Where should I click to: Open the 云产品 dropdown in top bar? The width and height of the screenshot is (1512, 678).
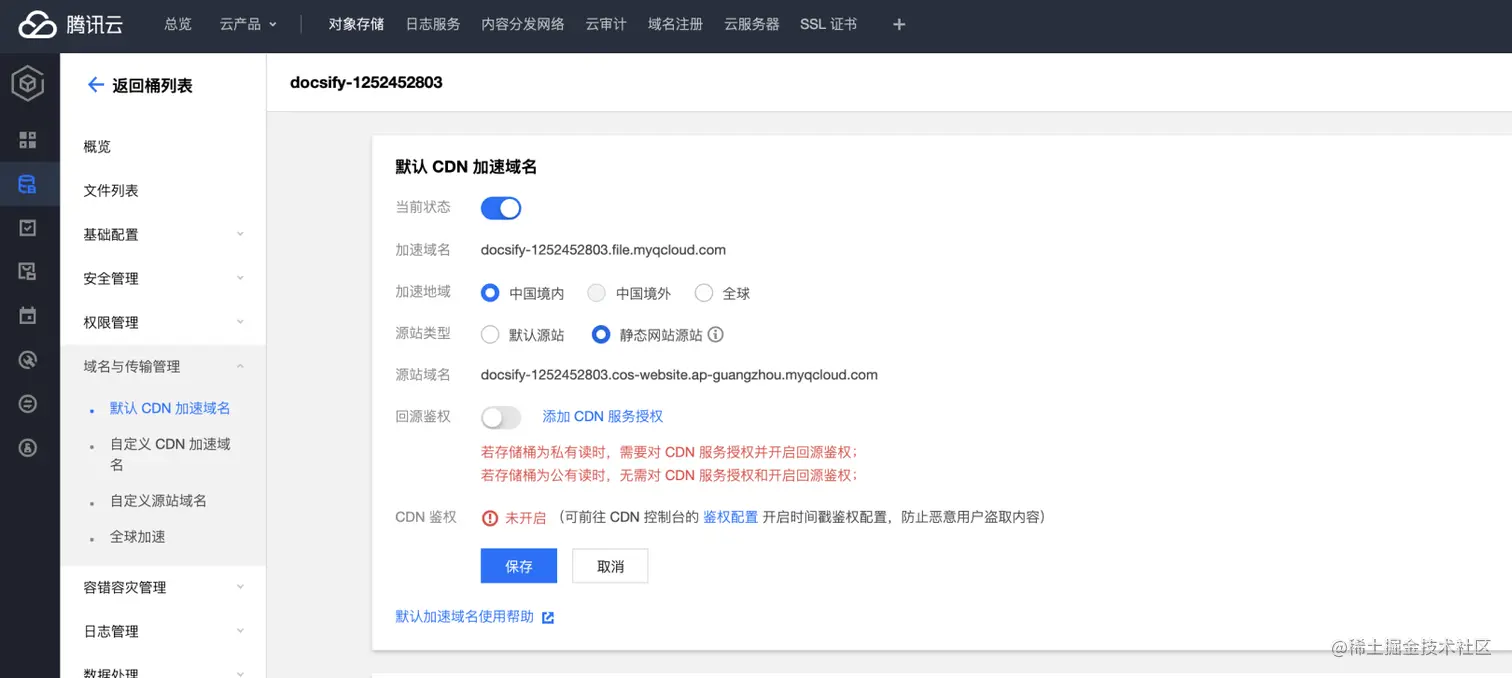click(249, 24)
